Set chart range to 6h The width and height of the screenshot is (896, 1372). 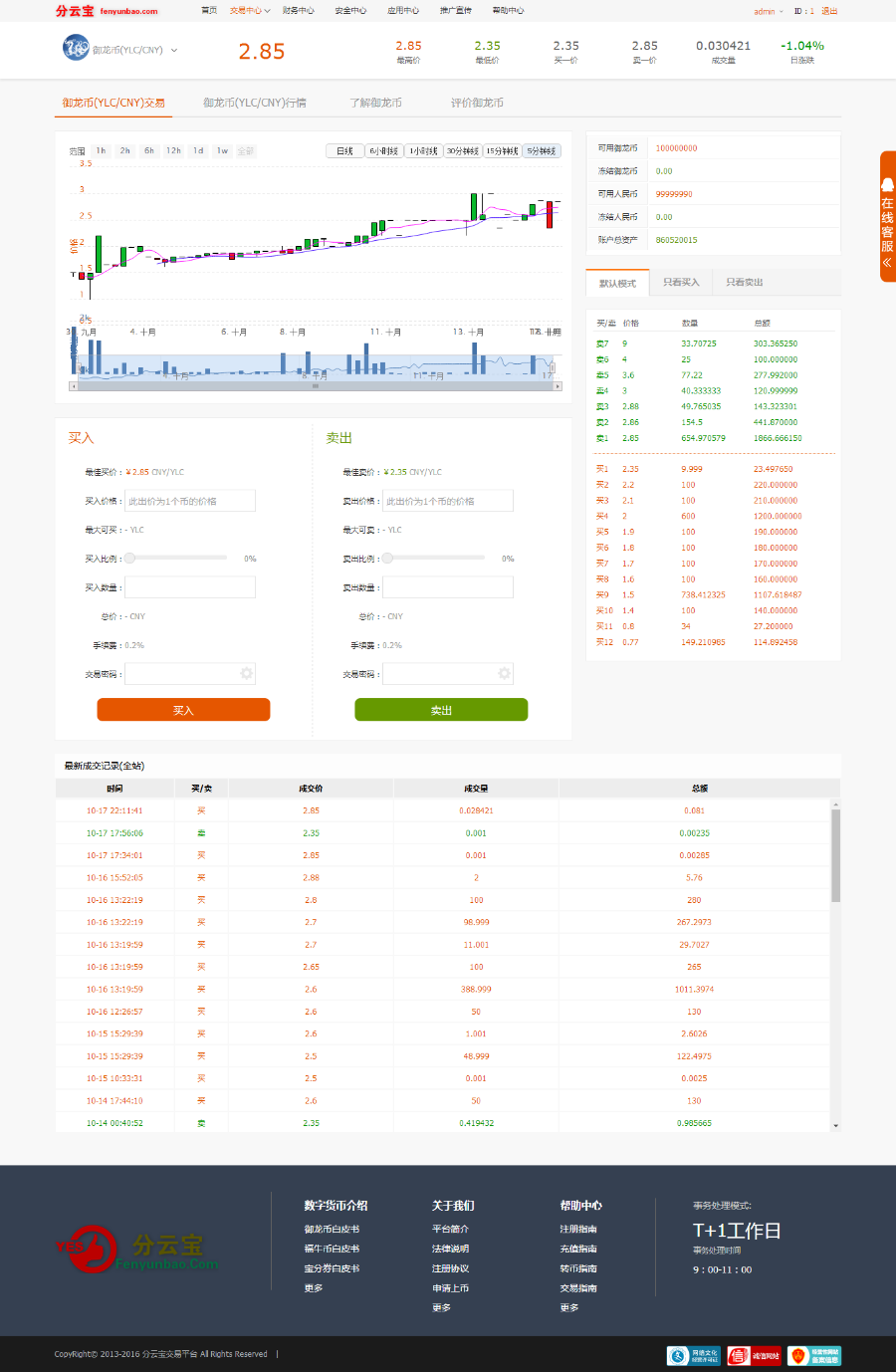(149, 151)
